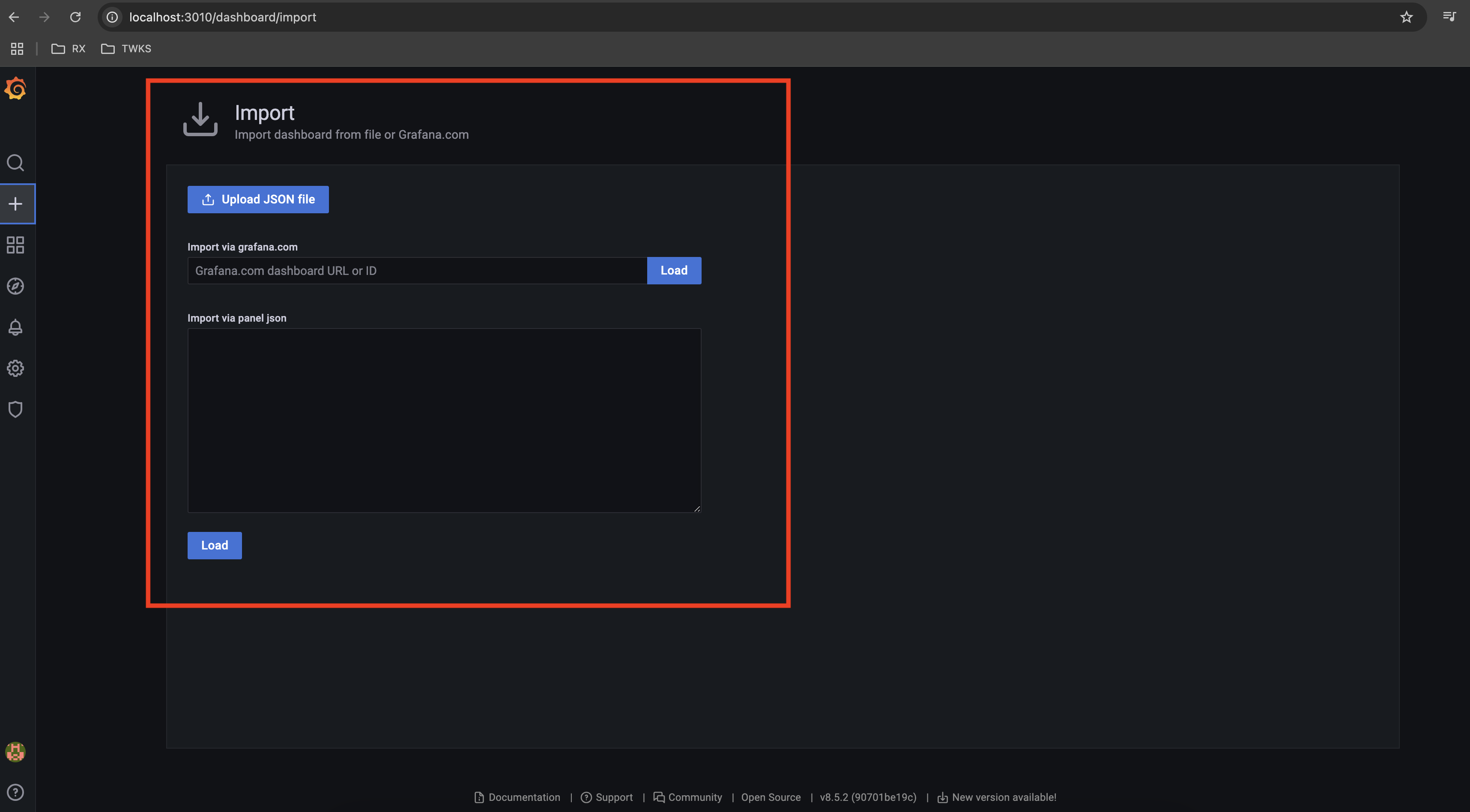Click the Explore compass icon
Viewport: 1470px width, 812px height.
pyautogui.click(x=15, y=287)
